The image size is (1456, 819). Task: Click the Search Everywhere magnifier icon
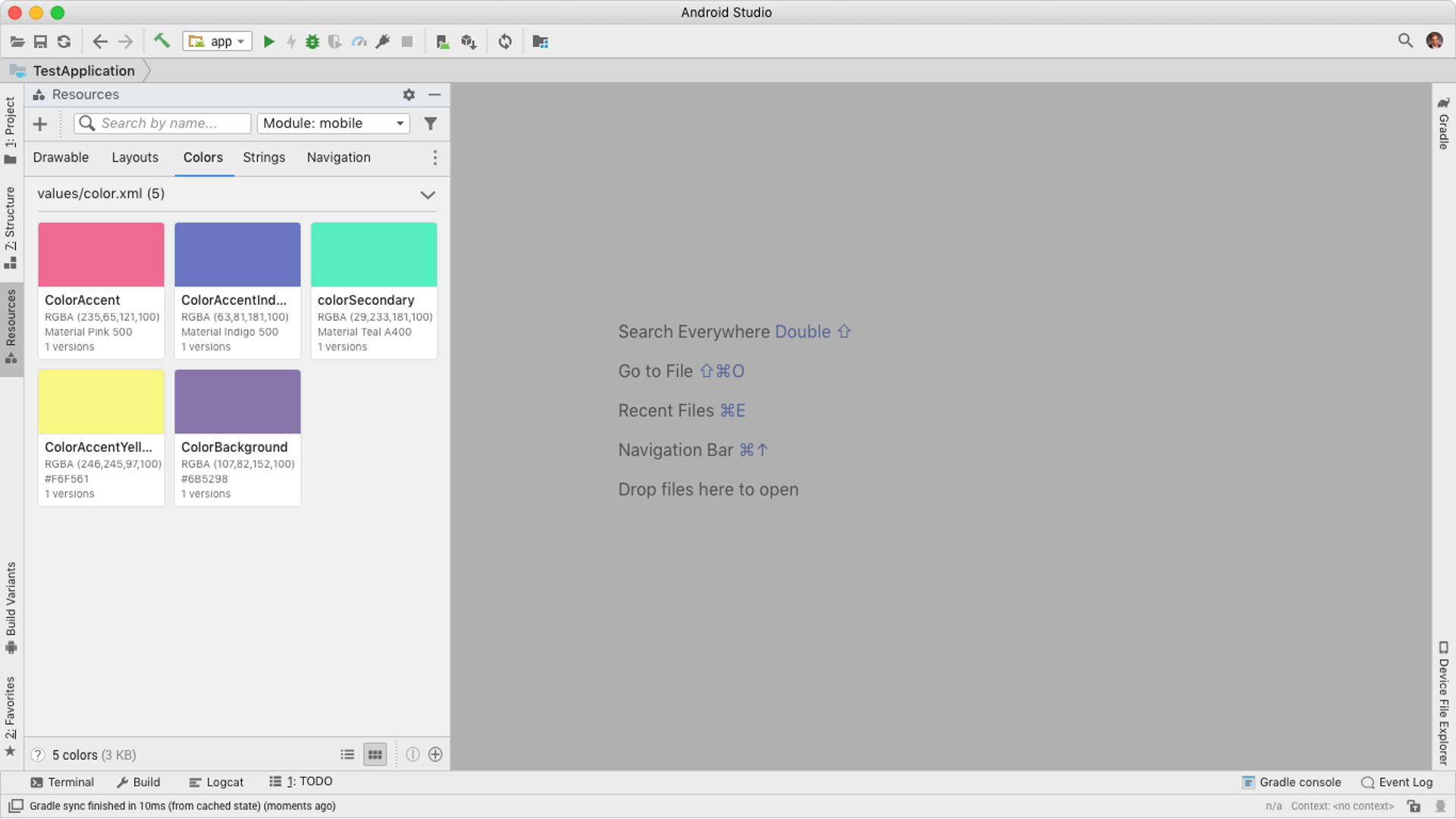point(1405,41)
